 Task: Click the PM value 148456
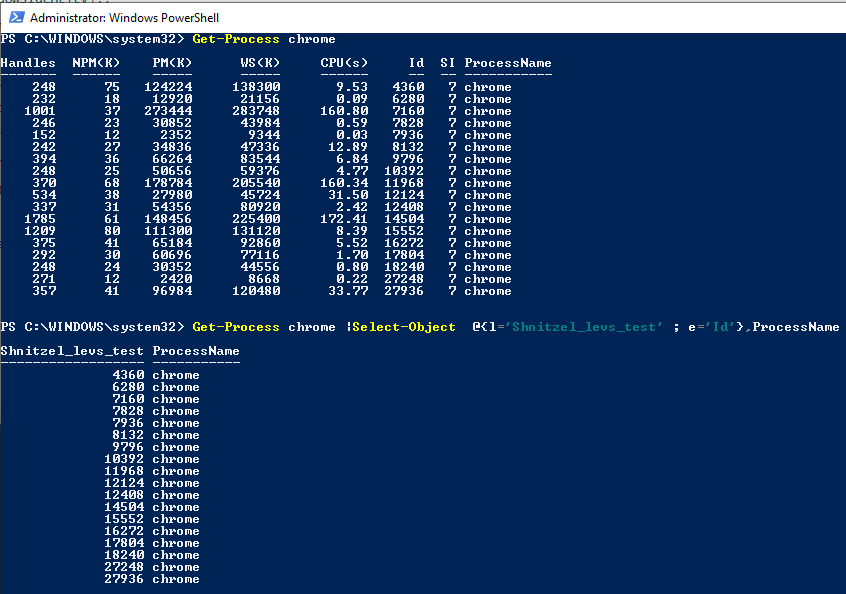(x=168, y=219)
